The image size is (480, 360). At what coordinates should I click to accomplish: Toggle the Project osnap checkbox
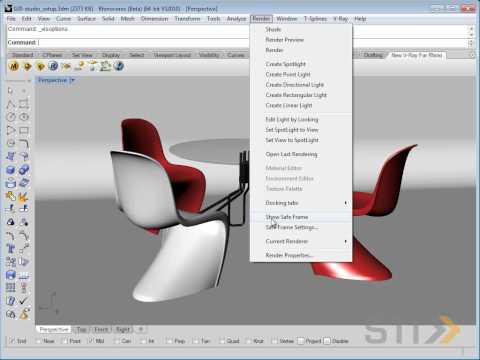(x=300, y=341)
